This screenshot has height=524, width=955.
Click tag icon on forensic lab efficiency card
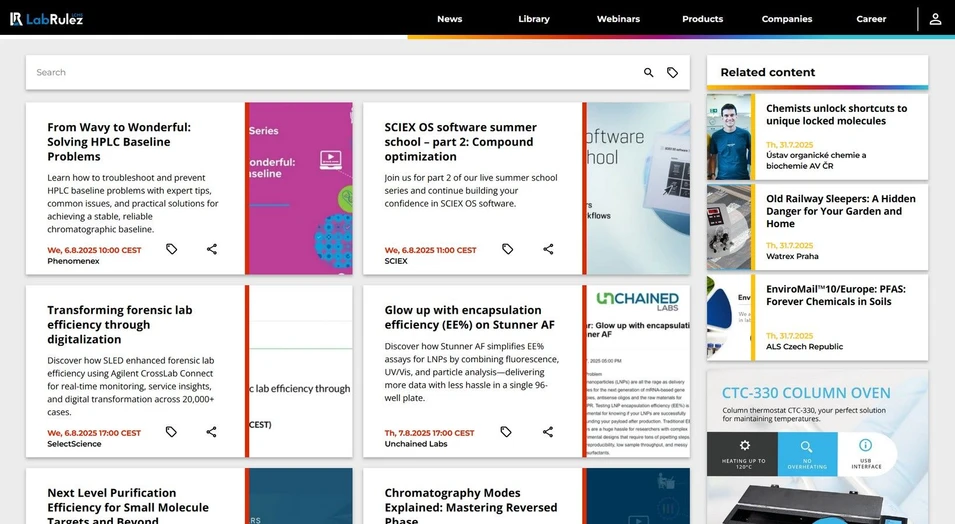(x=171, y=432)
